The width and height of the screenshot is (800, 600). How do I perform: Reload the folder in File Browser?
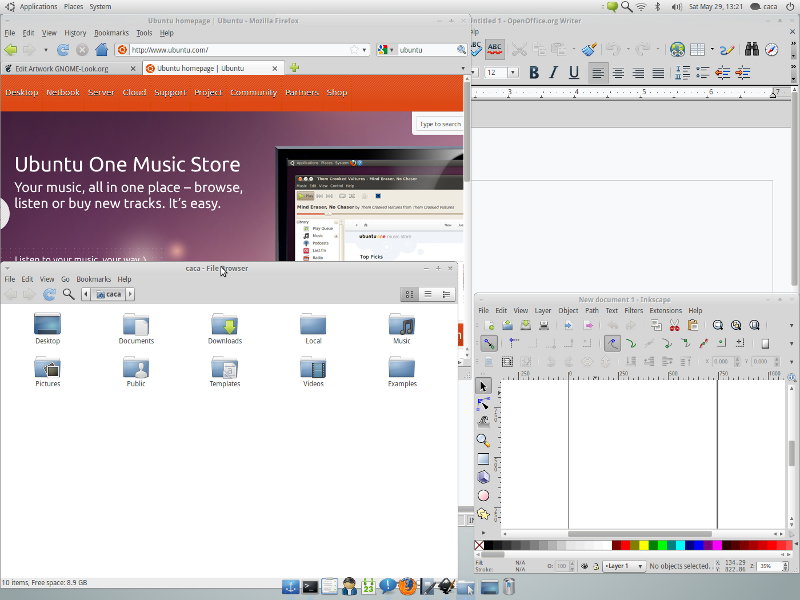(x=49, y=294)
